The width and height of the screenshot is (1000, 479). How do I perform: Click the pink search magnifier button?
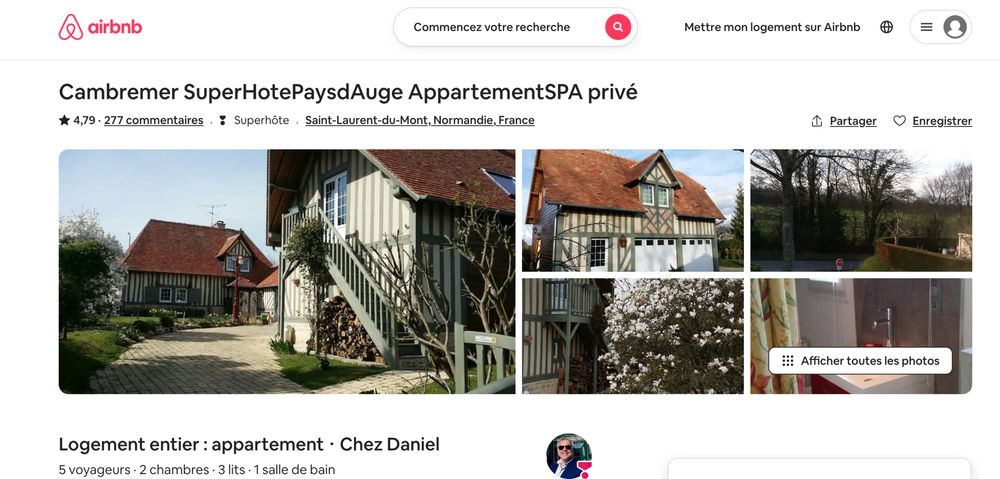[x=618, y=27]
